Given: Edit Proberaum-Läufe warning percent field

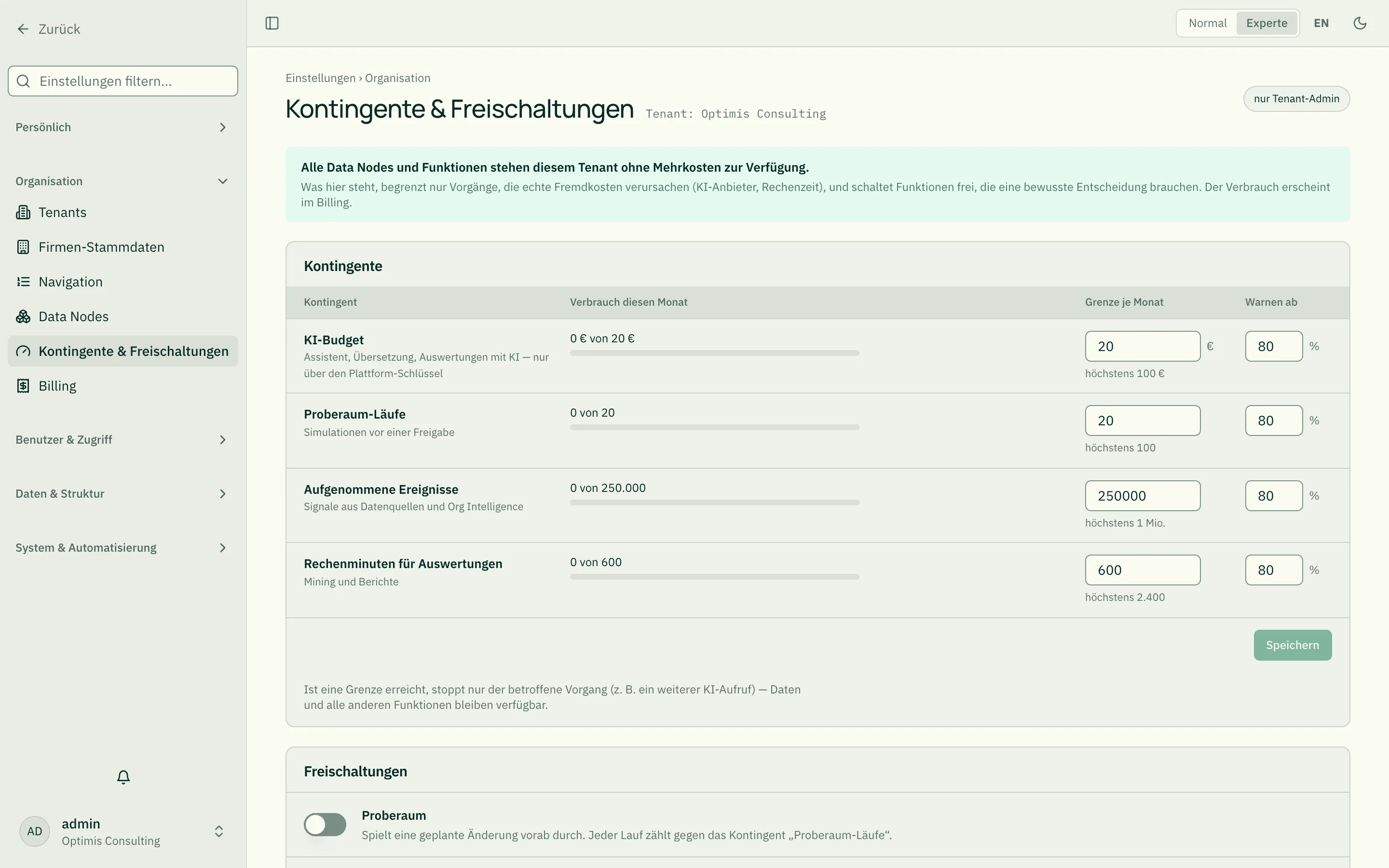Looking at the screenshot, I should 1274,420.
